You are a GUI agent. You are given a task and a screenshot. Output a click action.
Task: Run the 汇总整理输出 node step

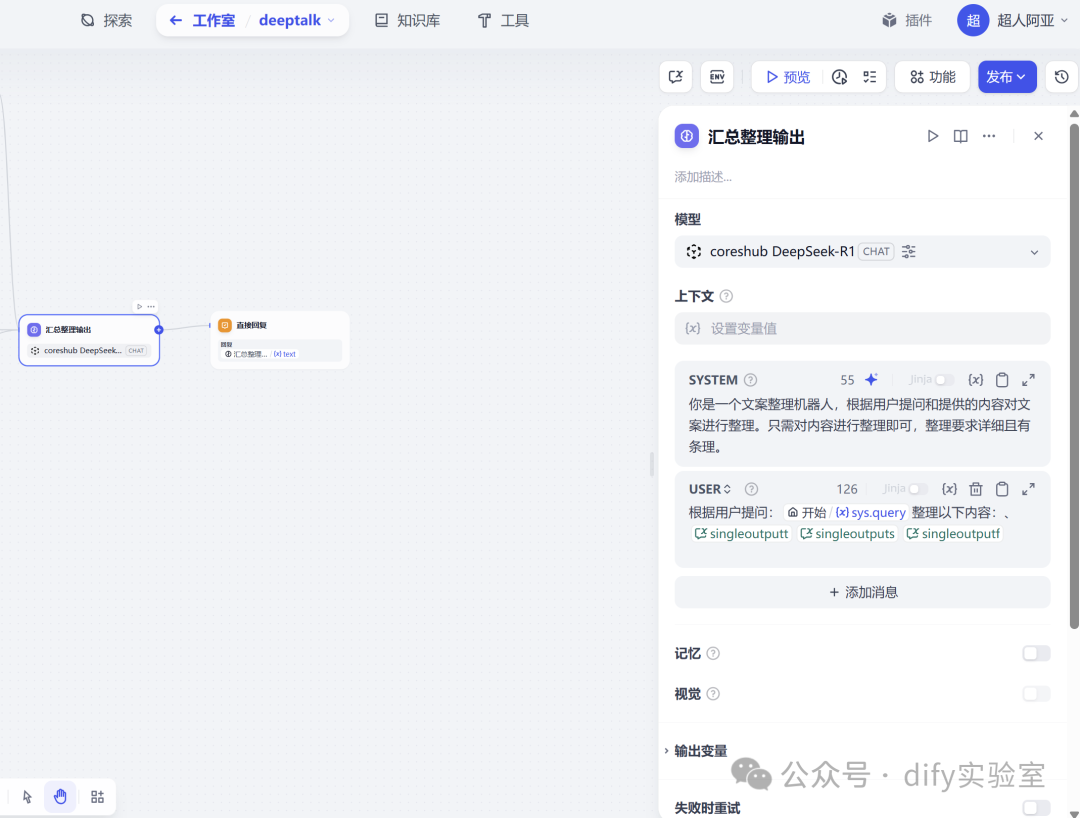pyautogui.click(x=933, y=136)
